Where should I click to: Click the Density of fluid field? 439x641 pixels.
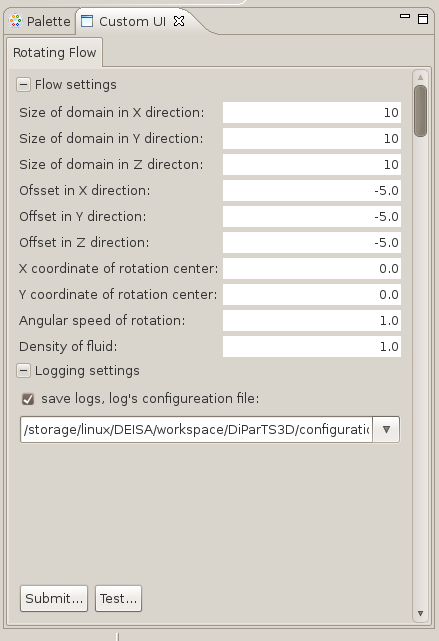311,347
